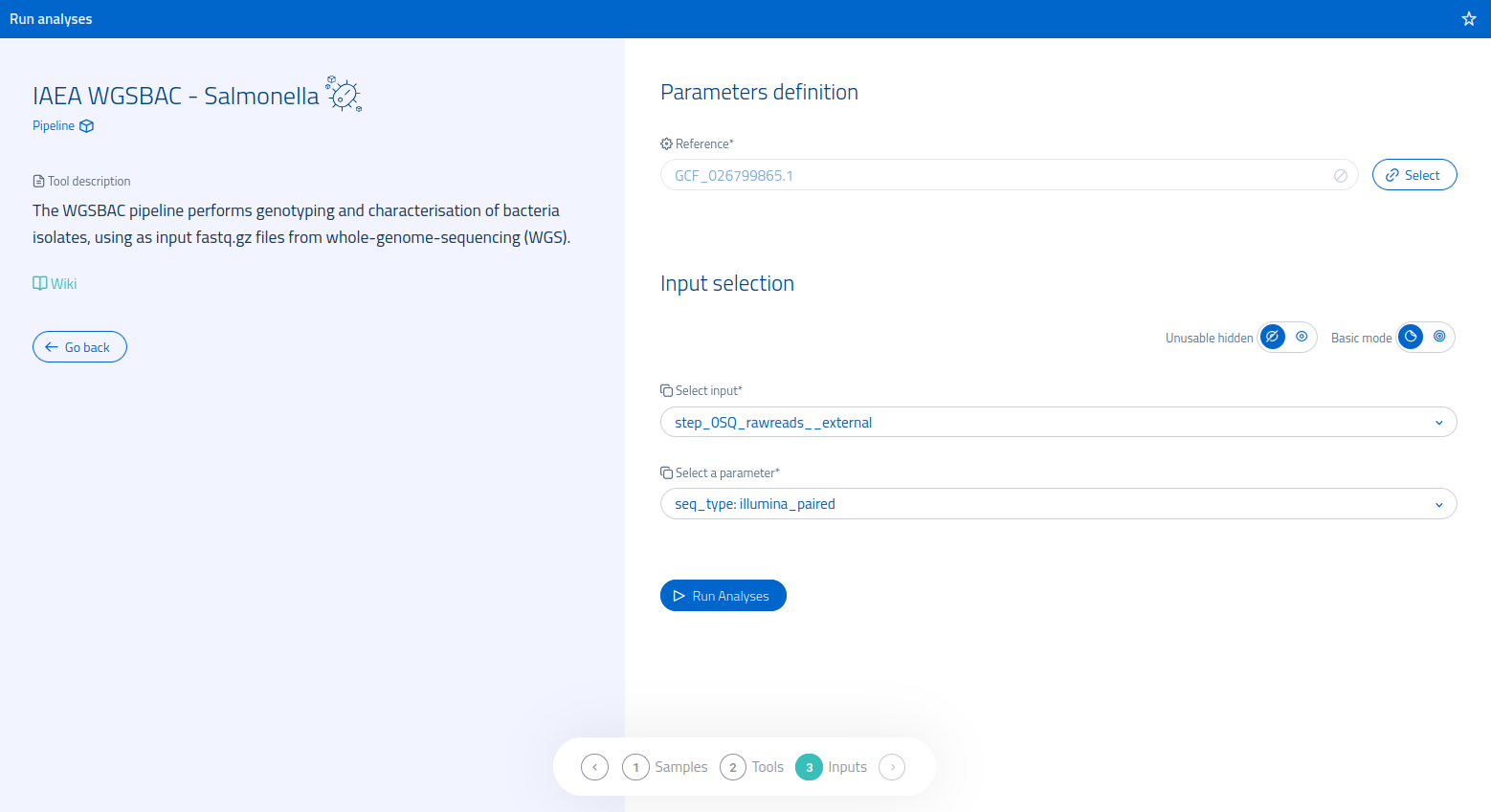Expand the Select a parameter dropdown
Image resolution: width=1491 pixels, height=812 pixels.
pyautogui.click(x=1057, y=504)
